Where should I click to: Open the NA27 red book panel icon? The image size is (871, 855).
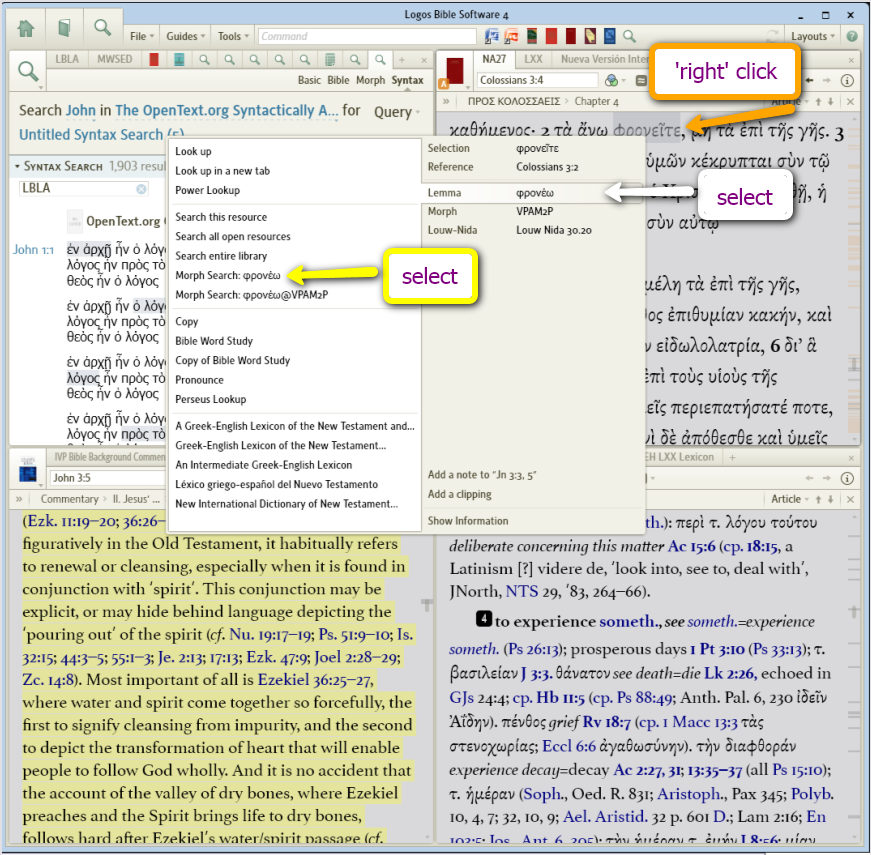click(x=454, y=71)
